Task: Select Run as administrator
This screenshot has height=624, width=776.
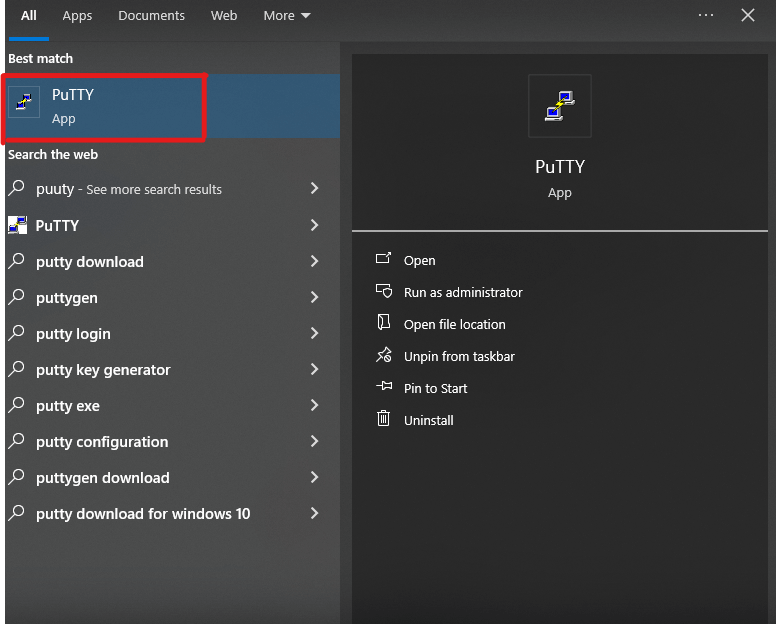Action: pos(463,292)
